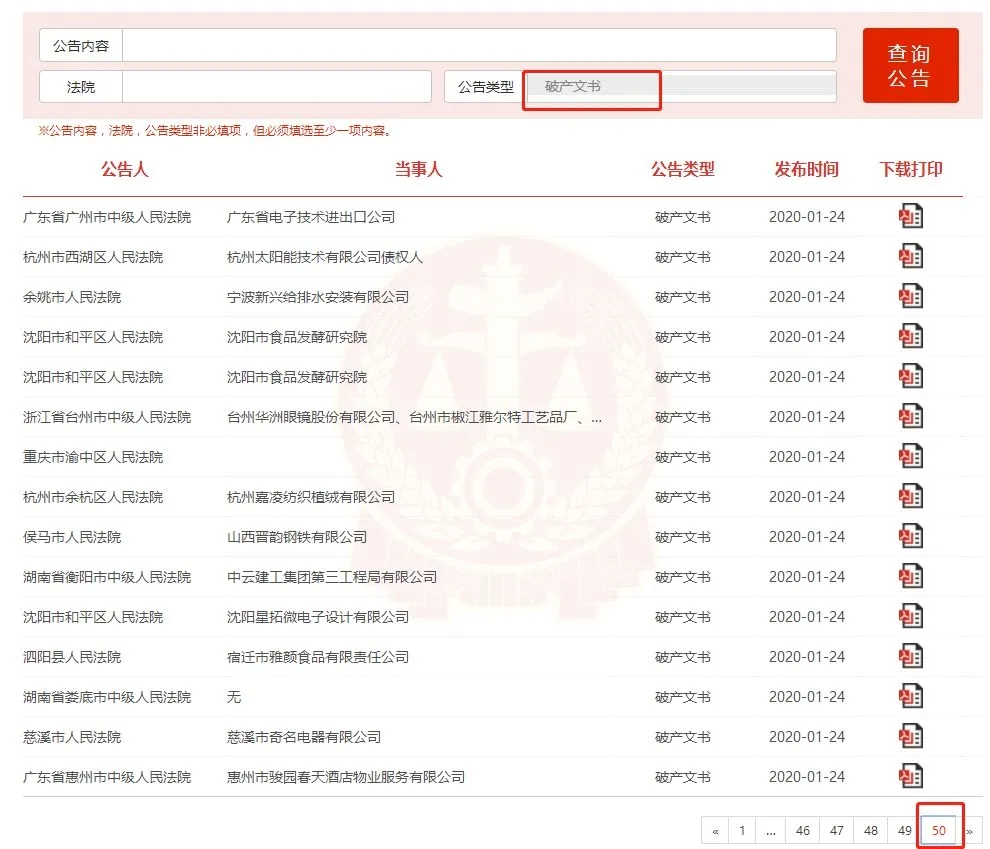990x849 pixels.
Task: Select page 49 in pagination
Action: (x=905, y=831)
